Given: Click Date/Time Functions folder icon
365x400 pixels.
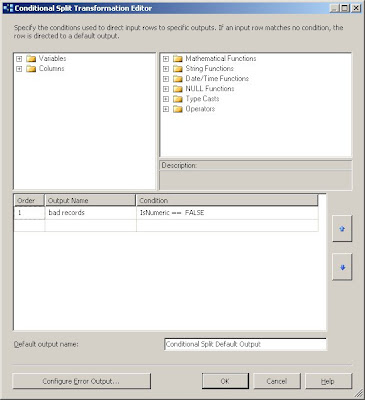Looking at the screenshot, I should (178, 79).
